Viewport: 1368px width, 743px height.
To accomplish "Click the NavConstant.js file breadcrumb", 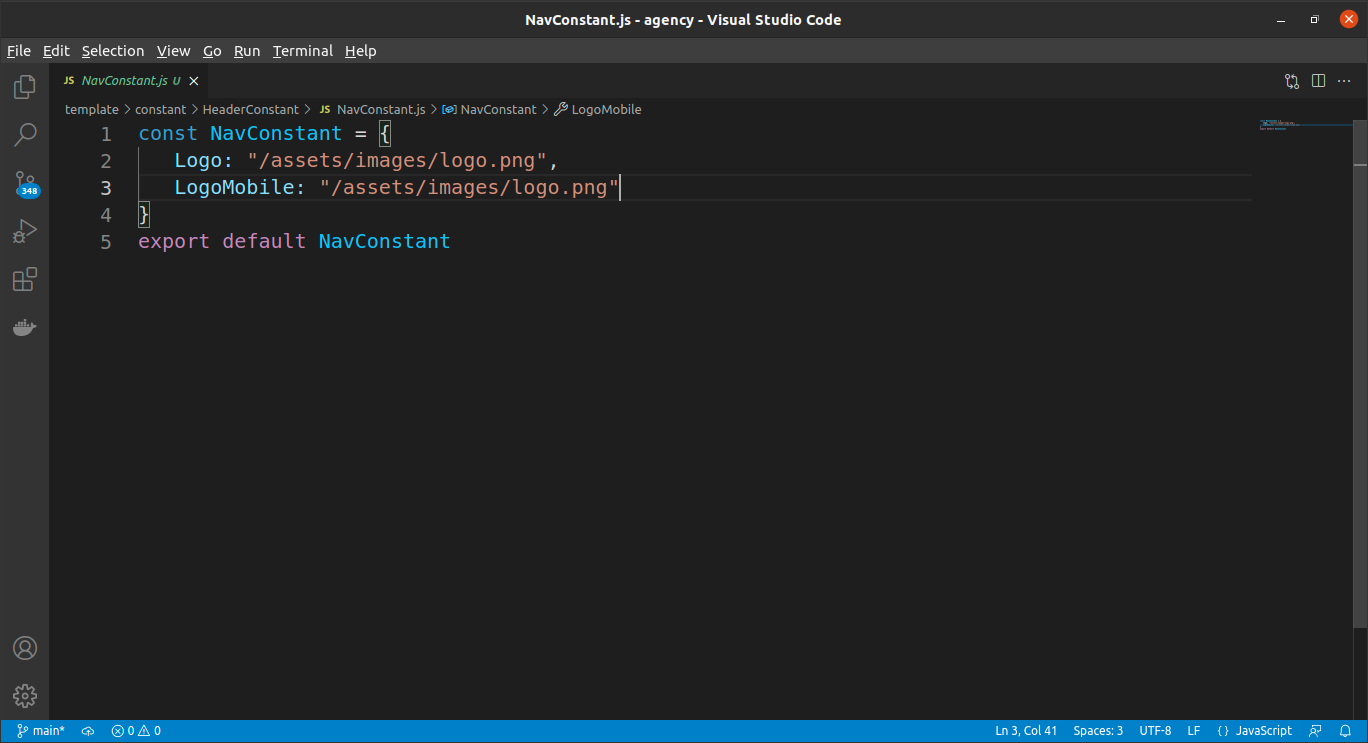I will click(x=372, y=110).
